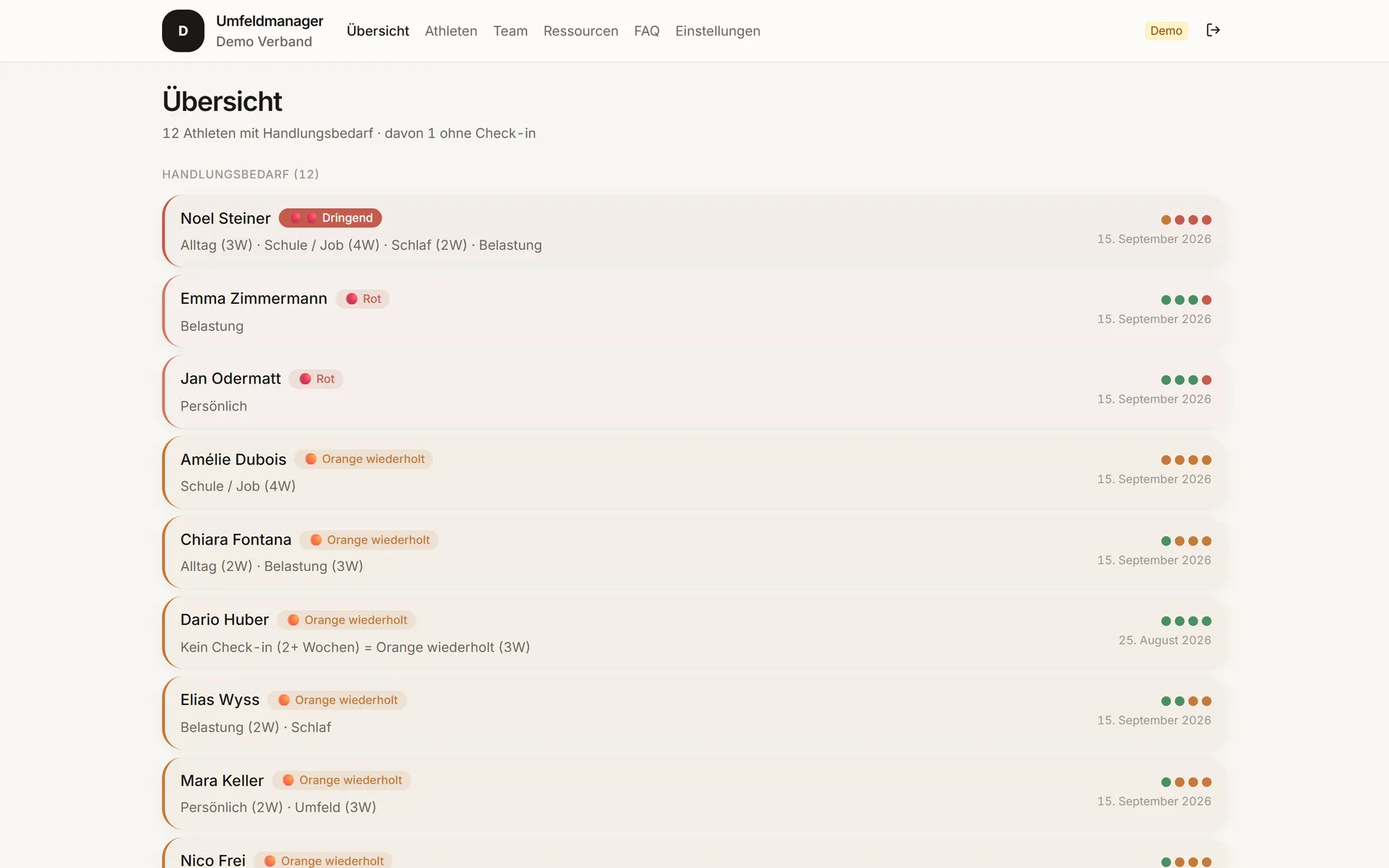This screenshot has height=868, width=1389.
Task: Click Dario Huber's Orange wiederholt badge
Action: (346, 620)
